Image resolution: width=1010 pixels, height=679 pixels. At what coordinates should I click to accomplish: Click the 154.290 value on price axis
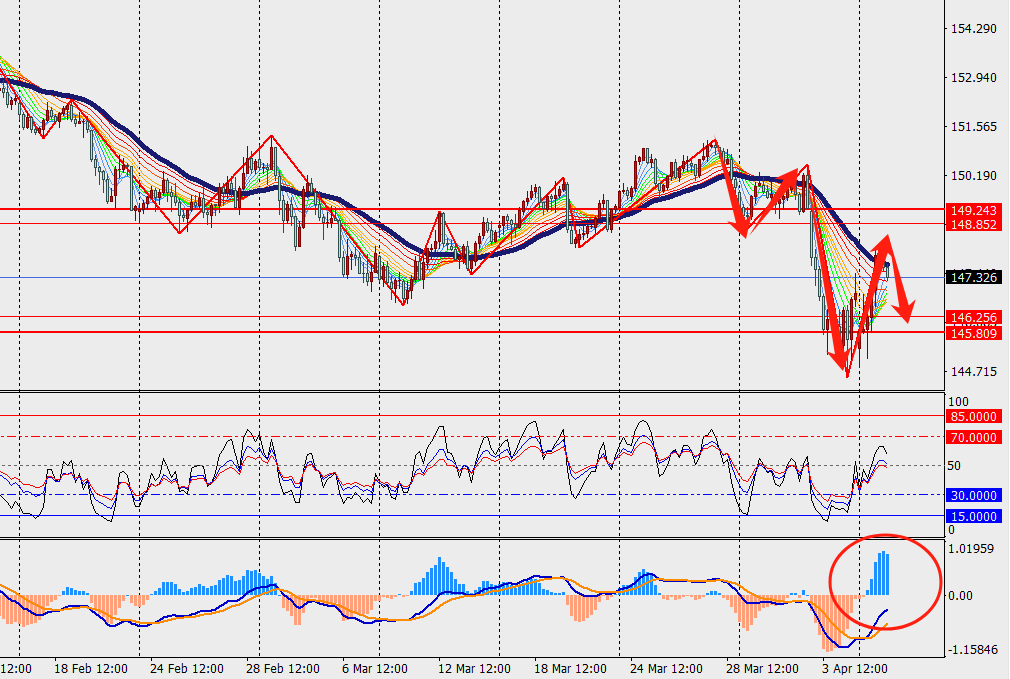(973, 29)
